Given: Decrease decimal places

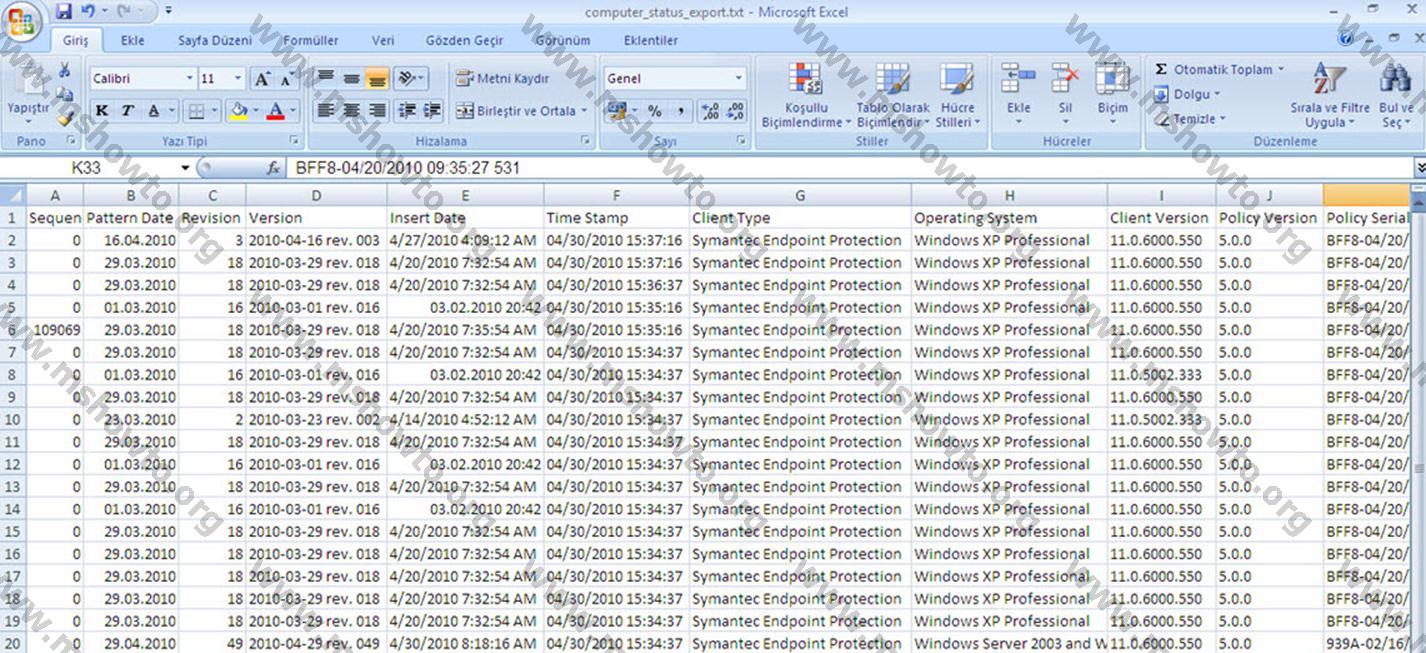Looking at the screenshot, I should click(735, 111).
